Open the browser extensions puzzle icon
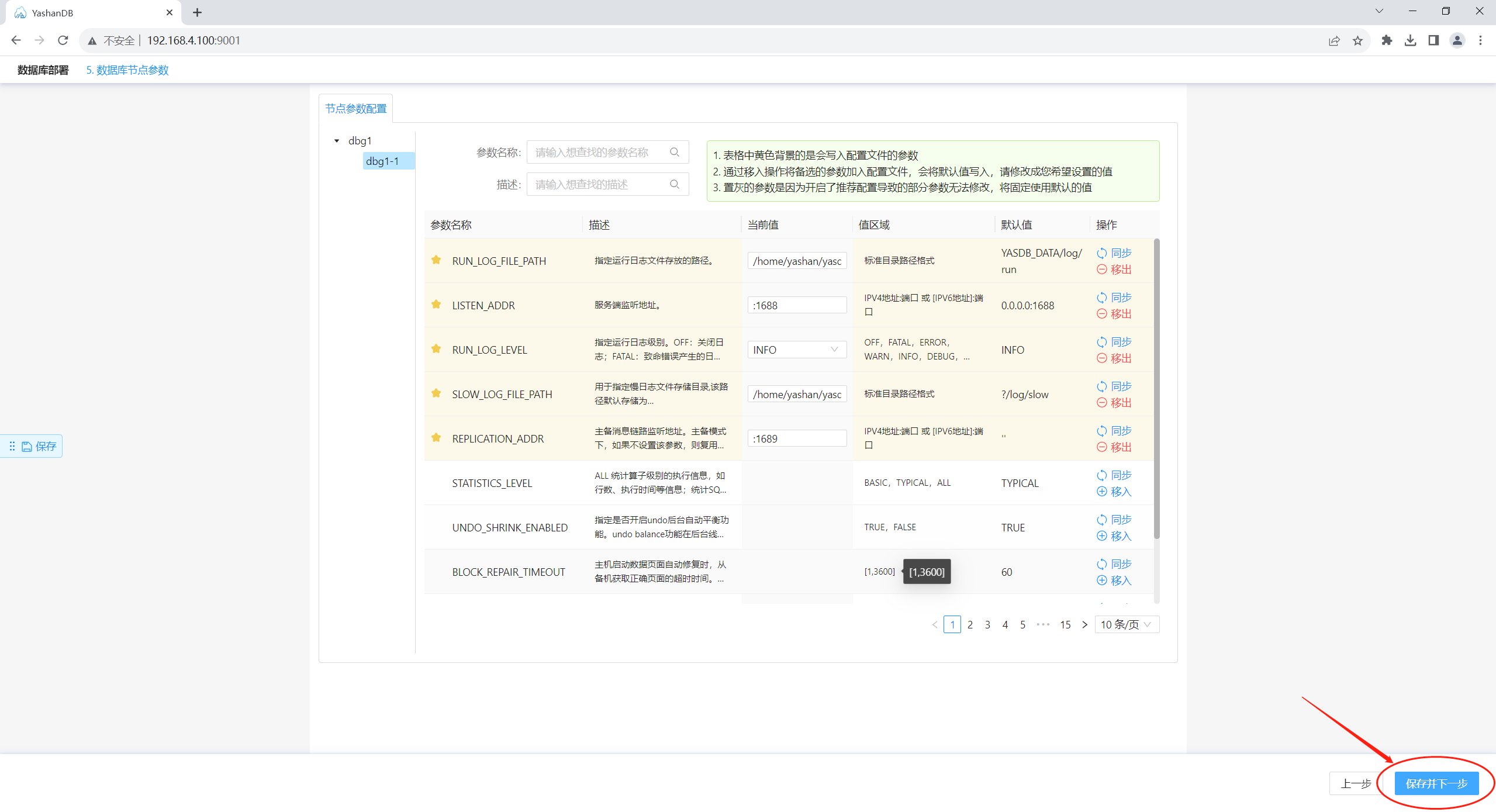Viewport: 1496px width, 812px height. [1387, 40]
